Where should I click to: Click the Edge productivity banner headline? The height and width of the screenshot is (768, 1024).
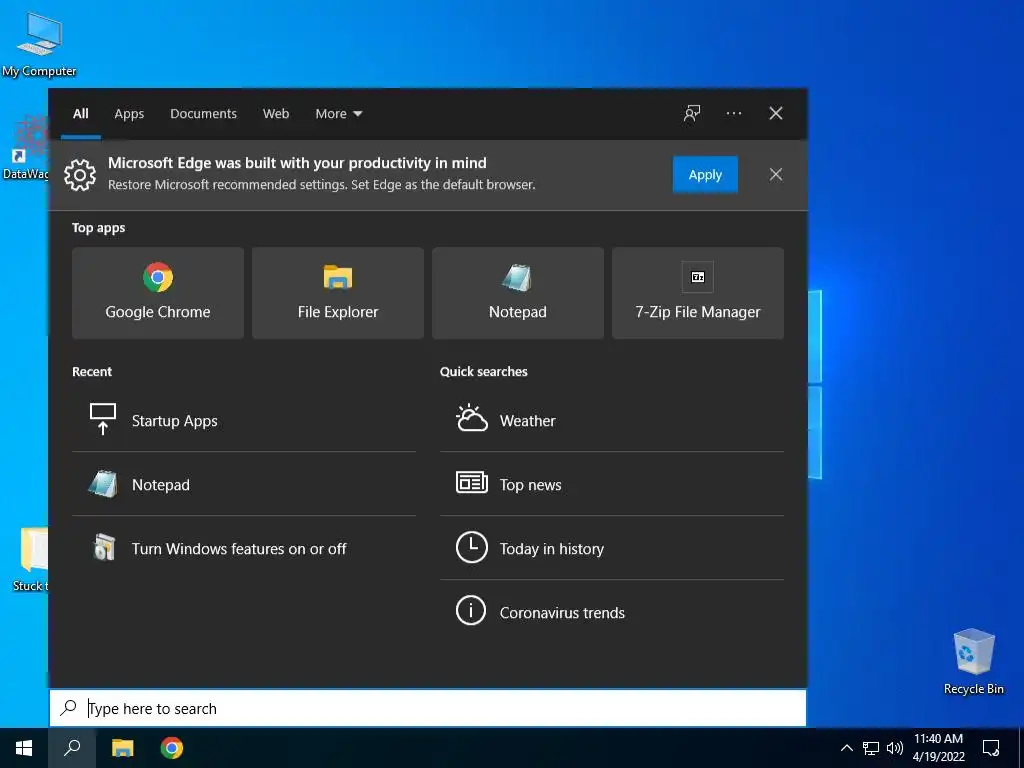tap(297, 163)
